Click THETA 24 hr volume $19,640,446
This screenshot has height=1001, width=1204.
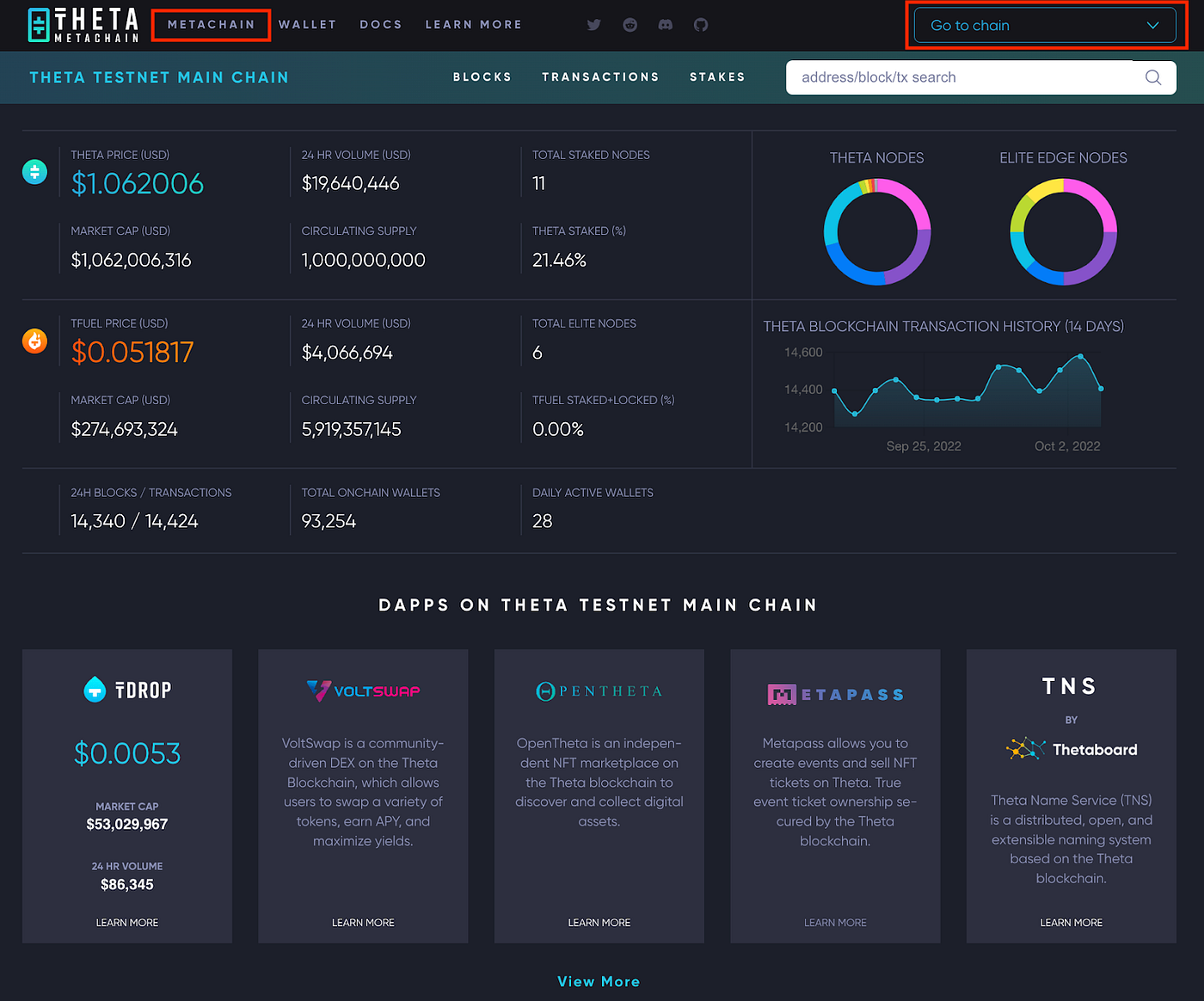[351, 183]
